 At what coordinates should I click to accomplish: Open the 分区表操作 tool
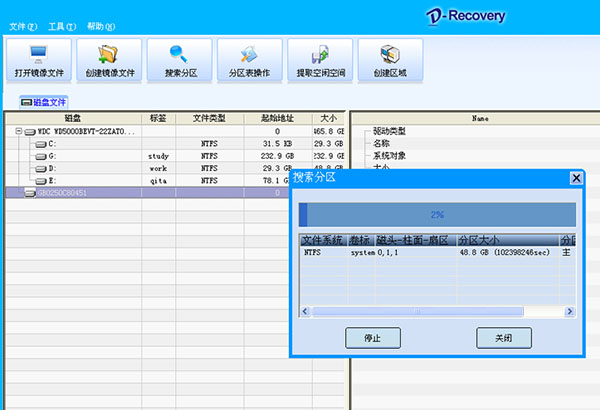click(x=249, y=60)
